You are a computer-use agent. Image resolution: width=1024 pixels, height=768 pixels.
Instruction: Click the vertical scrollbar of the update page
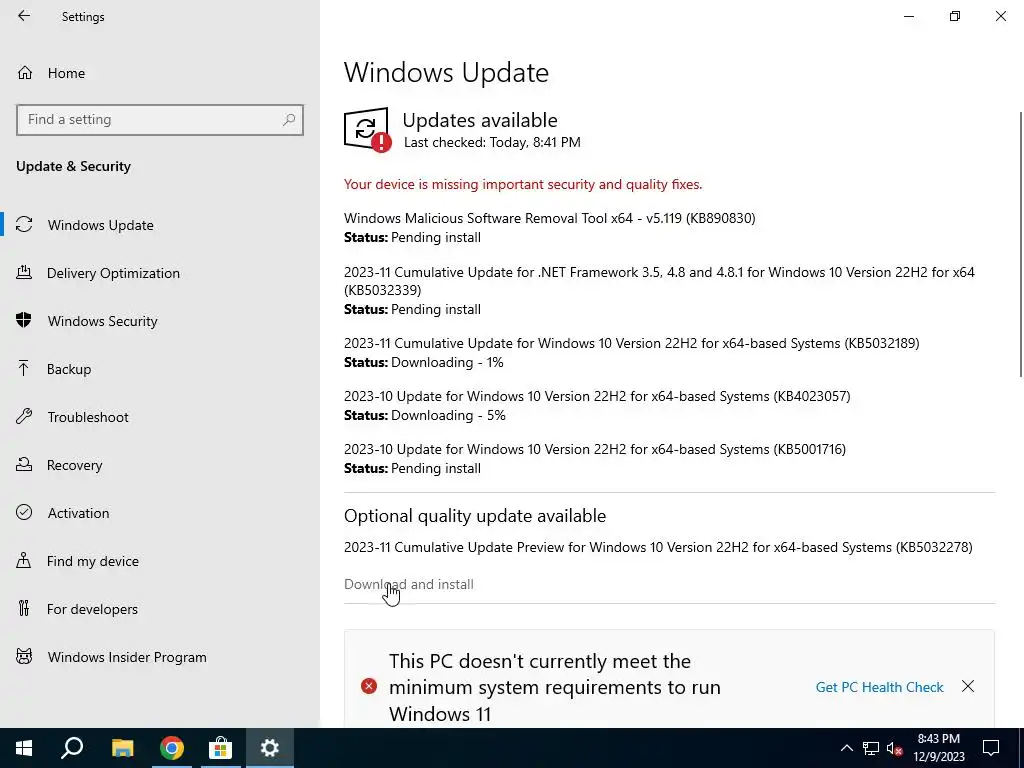tap(1020, 244)
